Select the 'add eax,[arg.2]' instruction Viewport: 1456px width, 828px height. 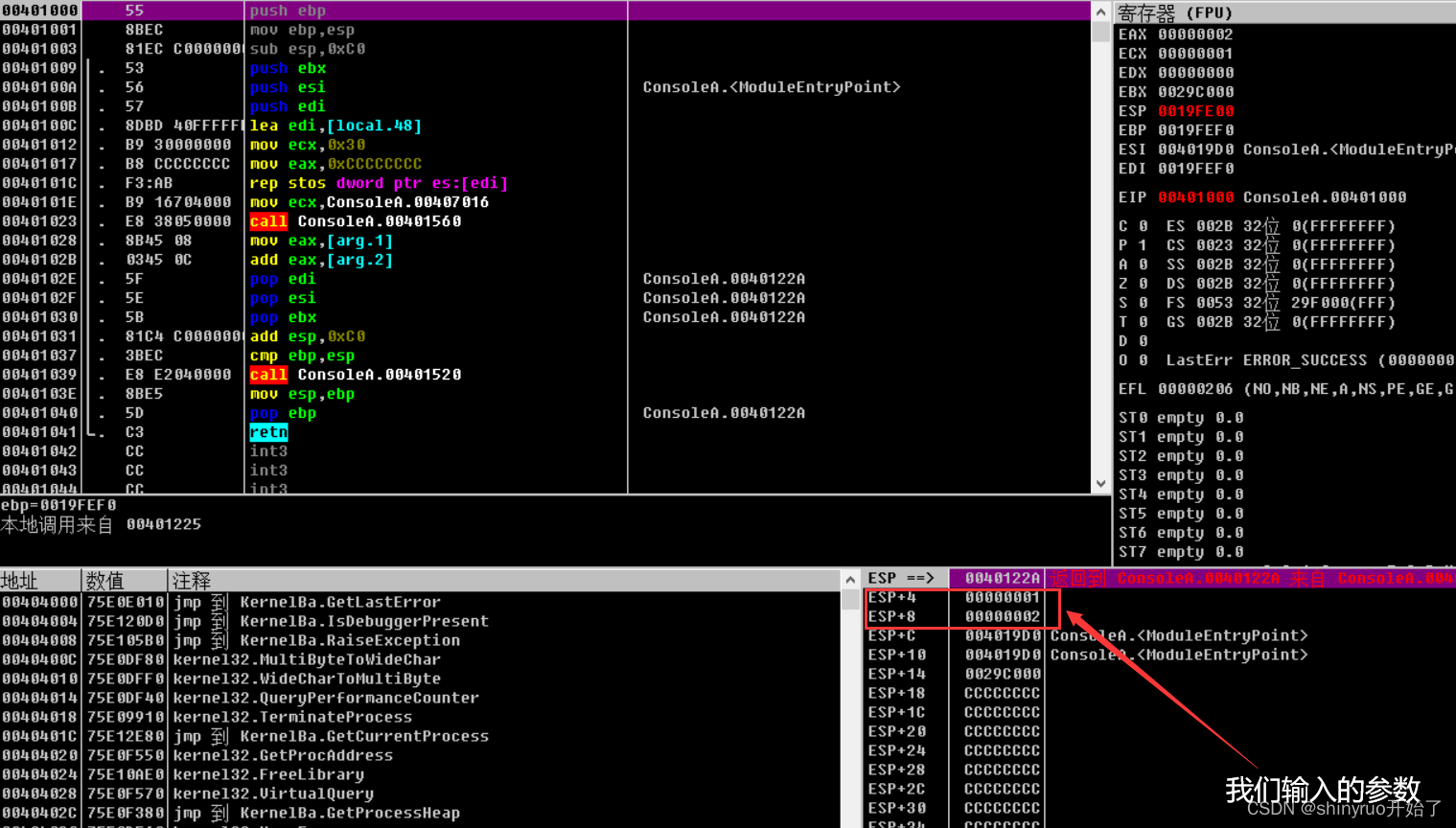click(x=321, y=260)
